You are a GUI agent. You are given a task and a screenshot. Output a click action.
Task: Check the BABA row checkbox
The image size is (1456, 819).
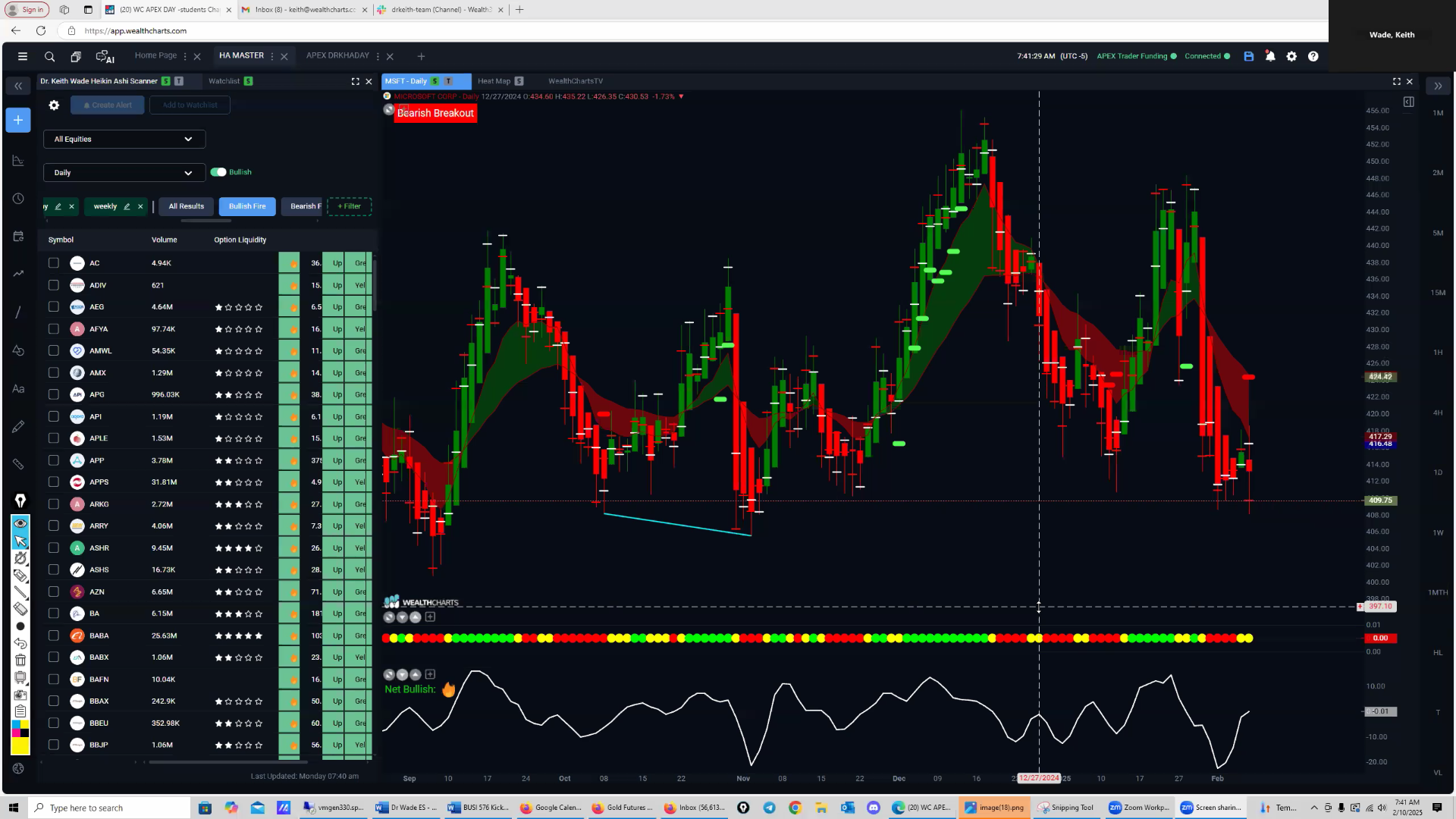pyautogui.click(x=53, y=635)
